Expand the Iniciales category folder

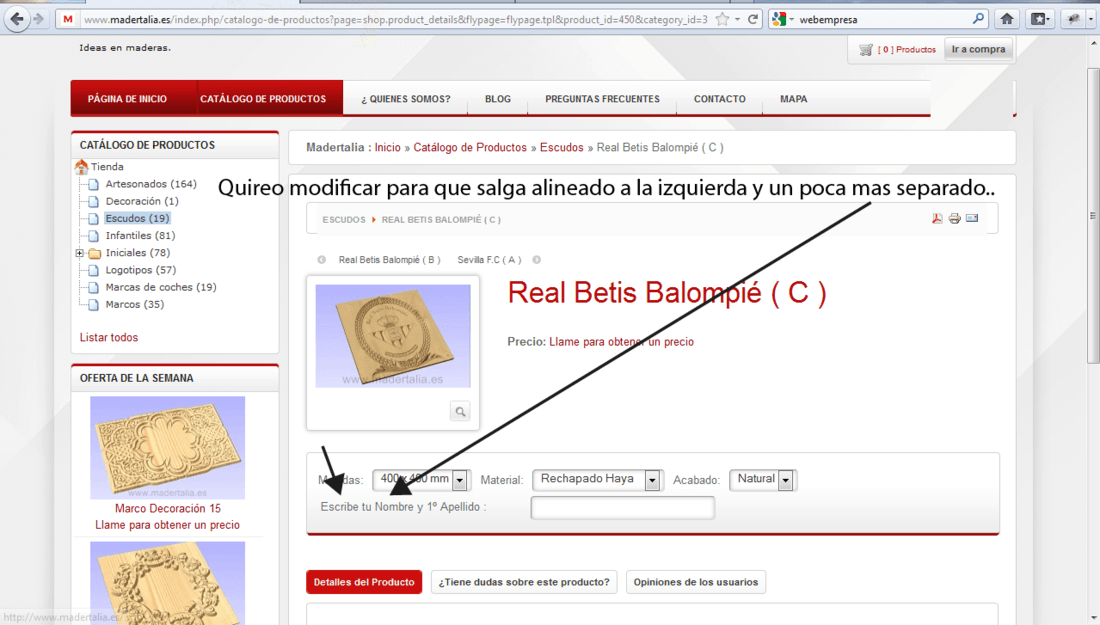[79, 253]
